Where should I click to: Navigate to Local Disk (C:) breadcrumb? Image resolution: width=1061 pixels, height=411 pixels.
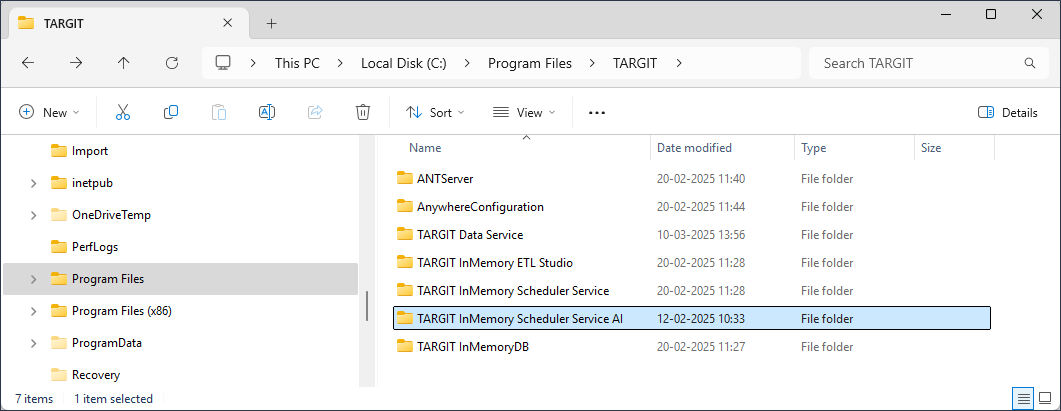pos(403,63)
